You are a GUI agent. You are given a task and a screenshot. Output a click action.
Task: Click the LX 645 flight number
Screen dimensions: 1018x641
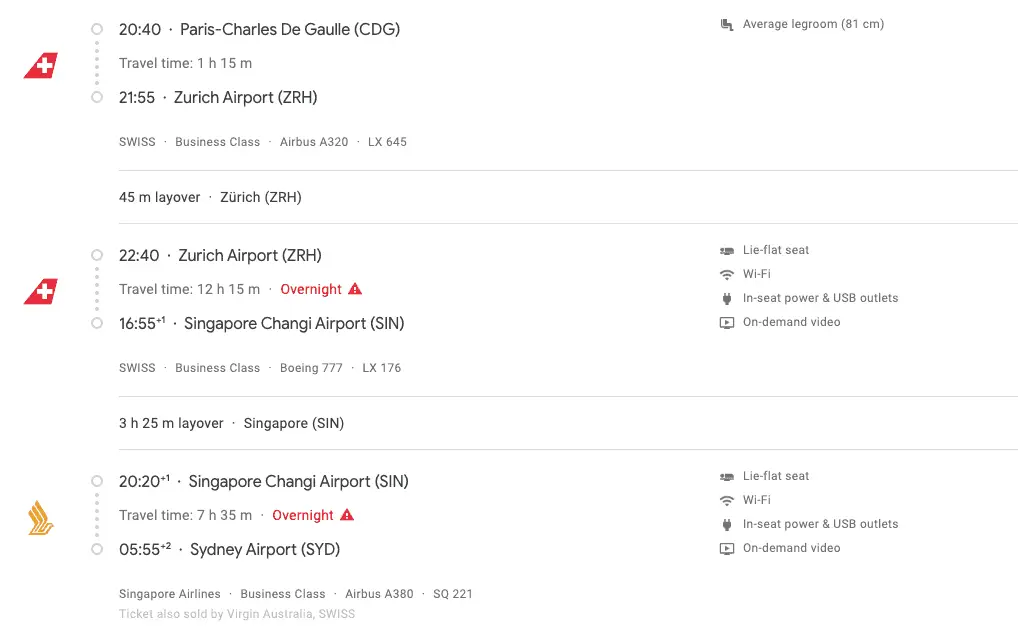(387, 142)
